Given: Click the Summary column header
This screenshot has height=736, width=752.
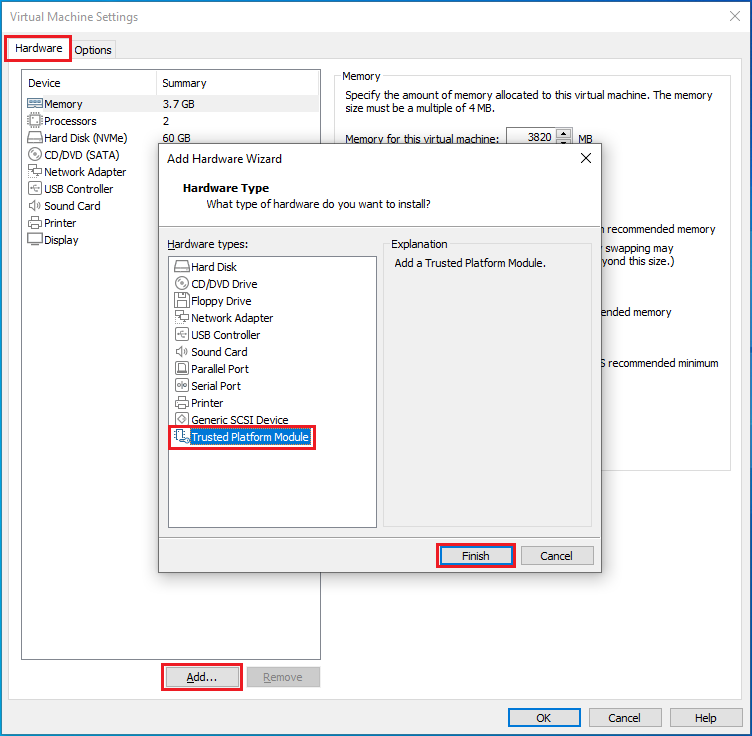Looking at the screenshot, I should click(x=238, y=83).
